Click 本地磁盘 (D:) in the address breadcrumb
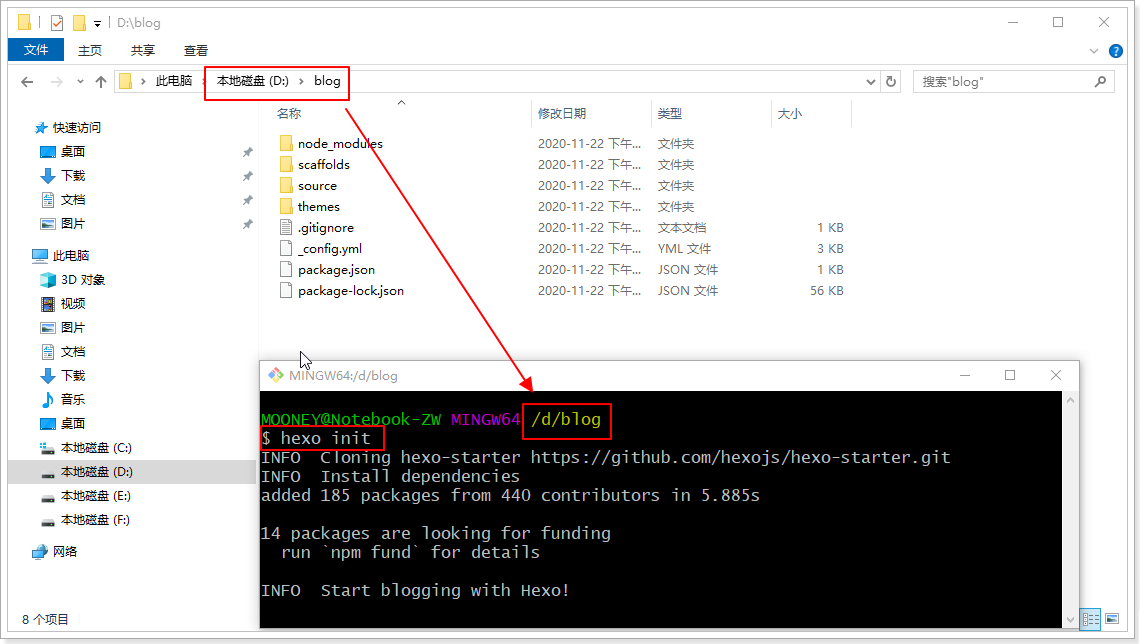 point(252,81)
